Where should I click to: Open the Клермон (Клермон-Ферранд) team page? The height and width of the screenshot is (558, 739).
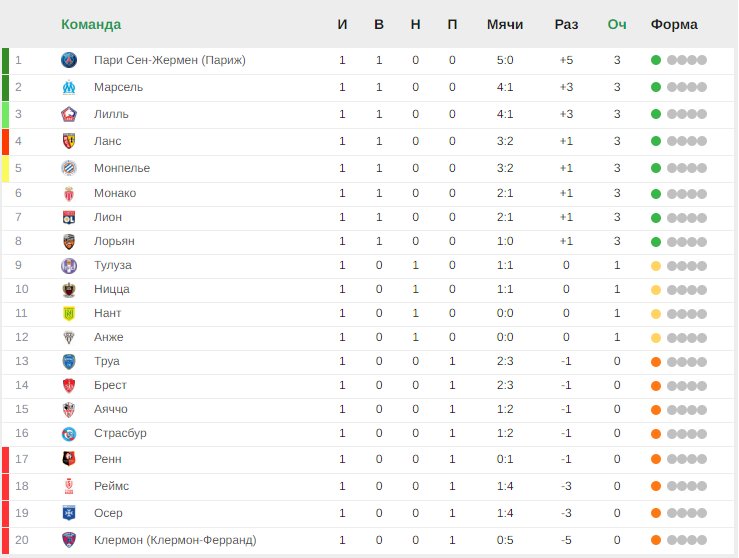pyautogui.click(x=175, y=540)
